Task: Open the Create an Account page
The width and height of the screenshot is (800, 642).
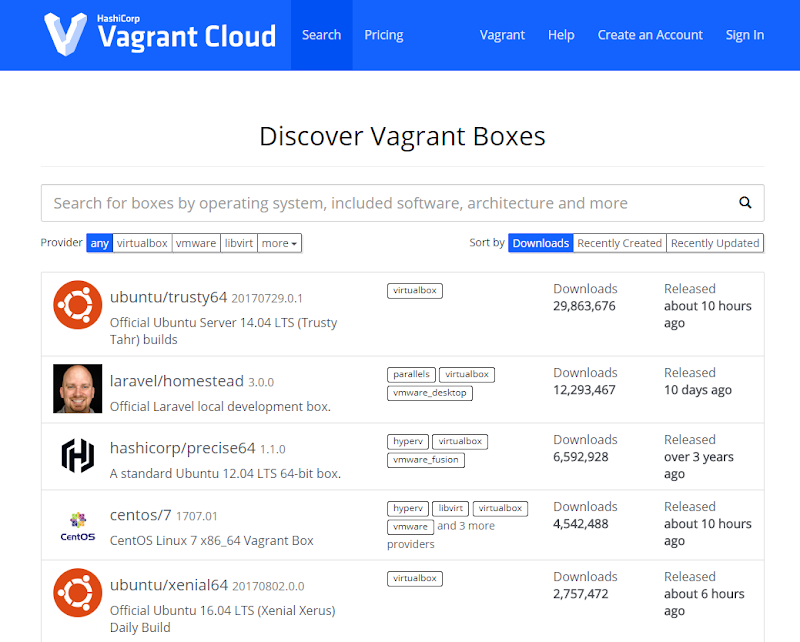Action: 650,34
